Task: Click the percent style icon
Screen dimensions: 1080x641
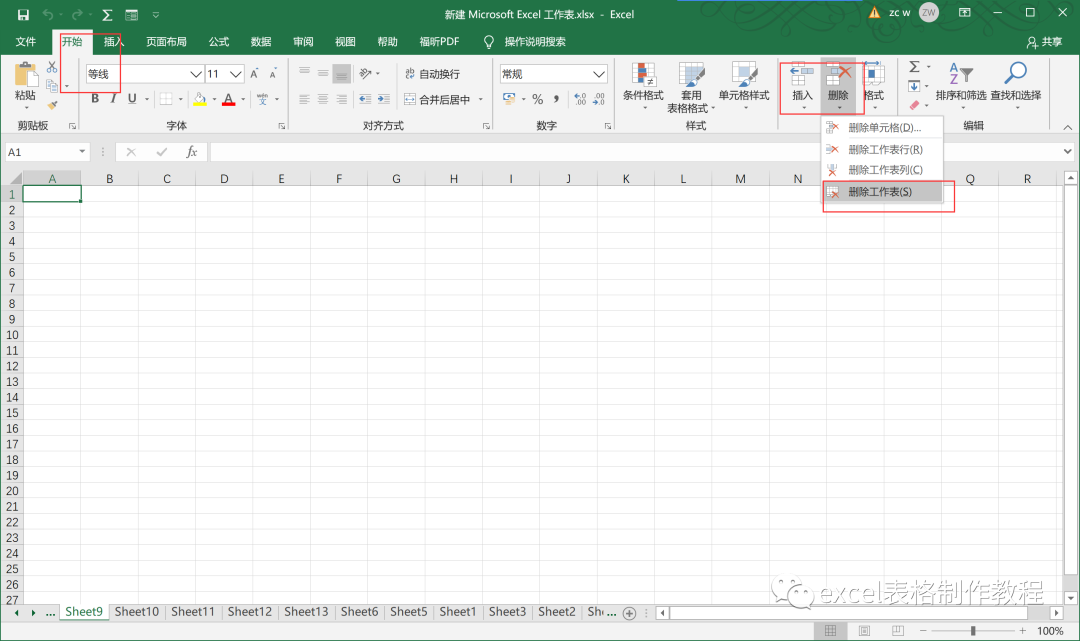Action: click(537, 99)
